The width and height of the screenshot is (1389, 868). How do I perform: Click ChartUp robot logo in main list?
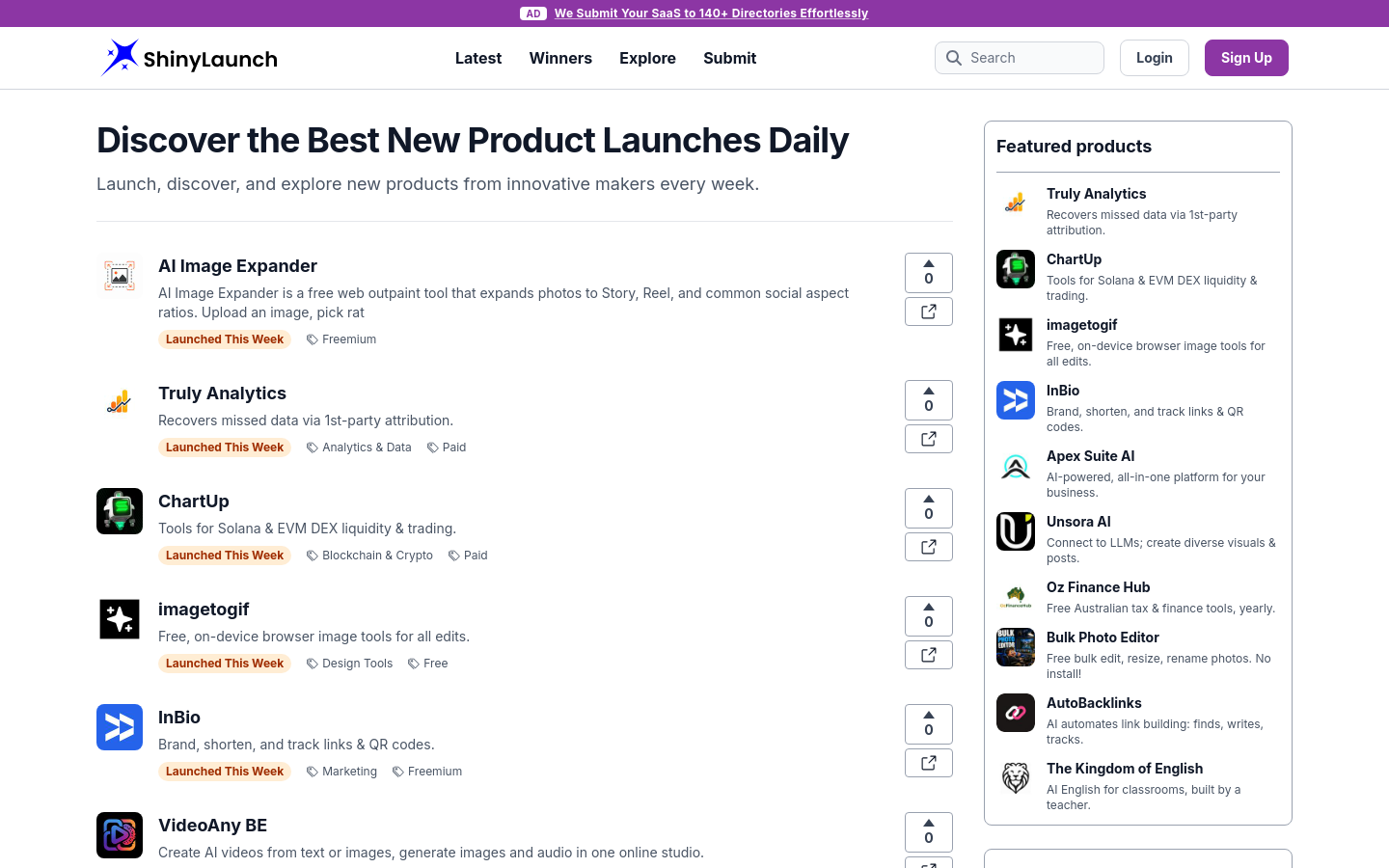point(120,511)
